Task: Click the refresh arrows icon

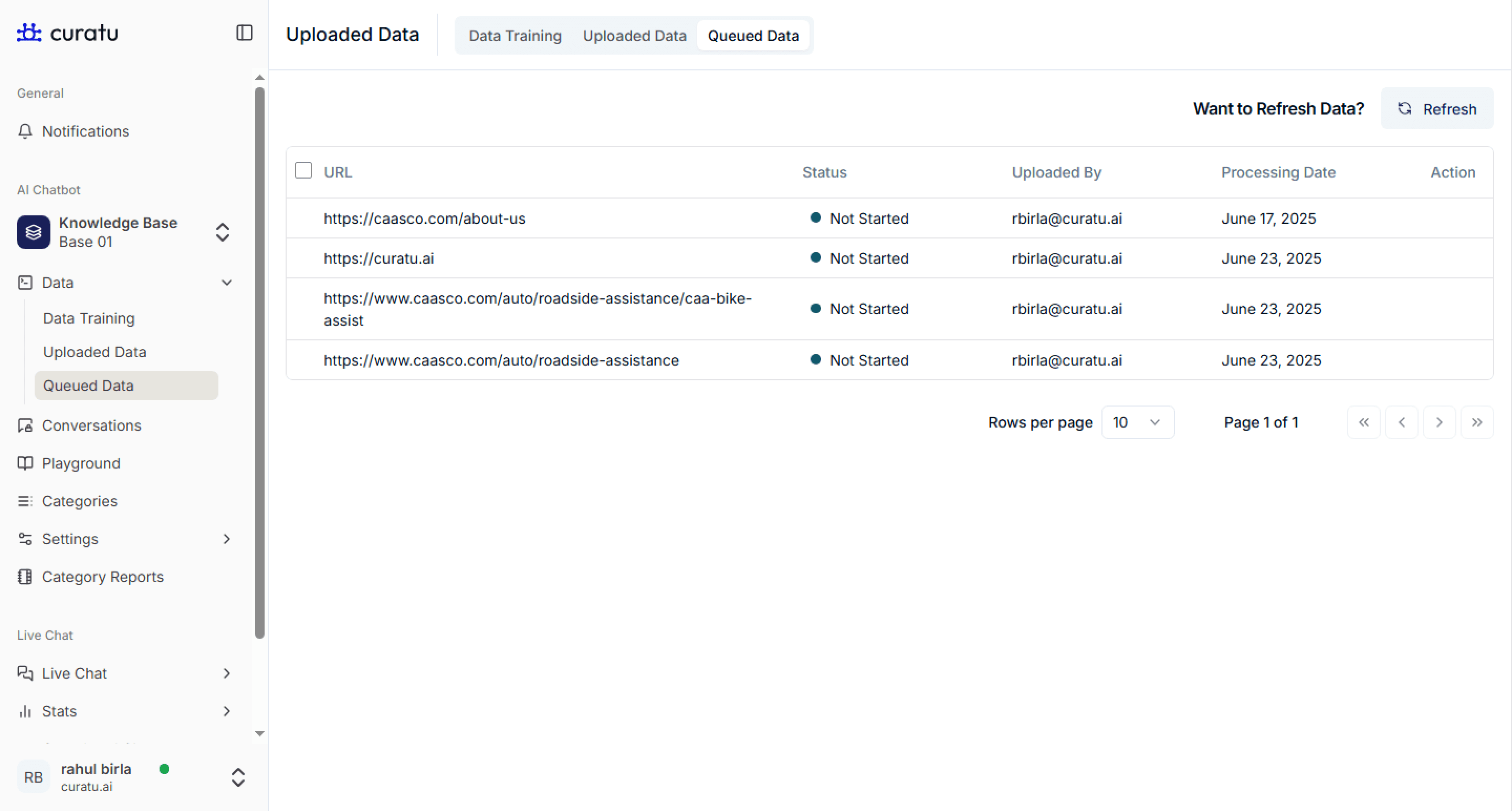Action: (x=1404, y=109)
